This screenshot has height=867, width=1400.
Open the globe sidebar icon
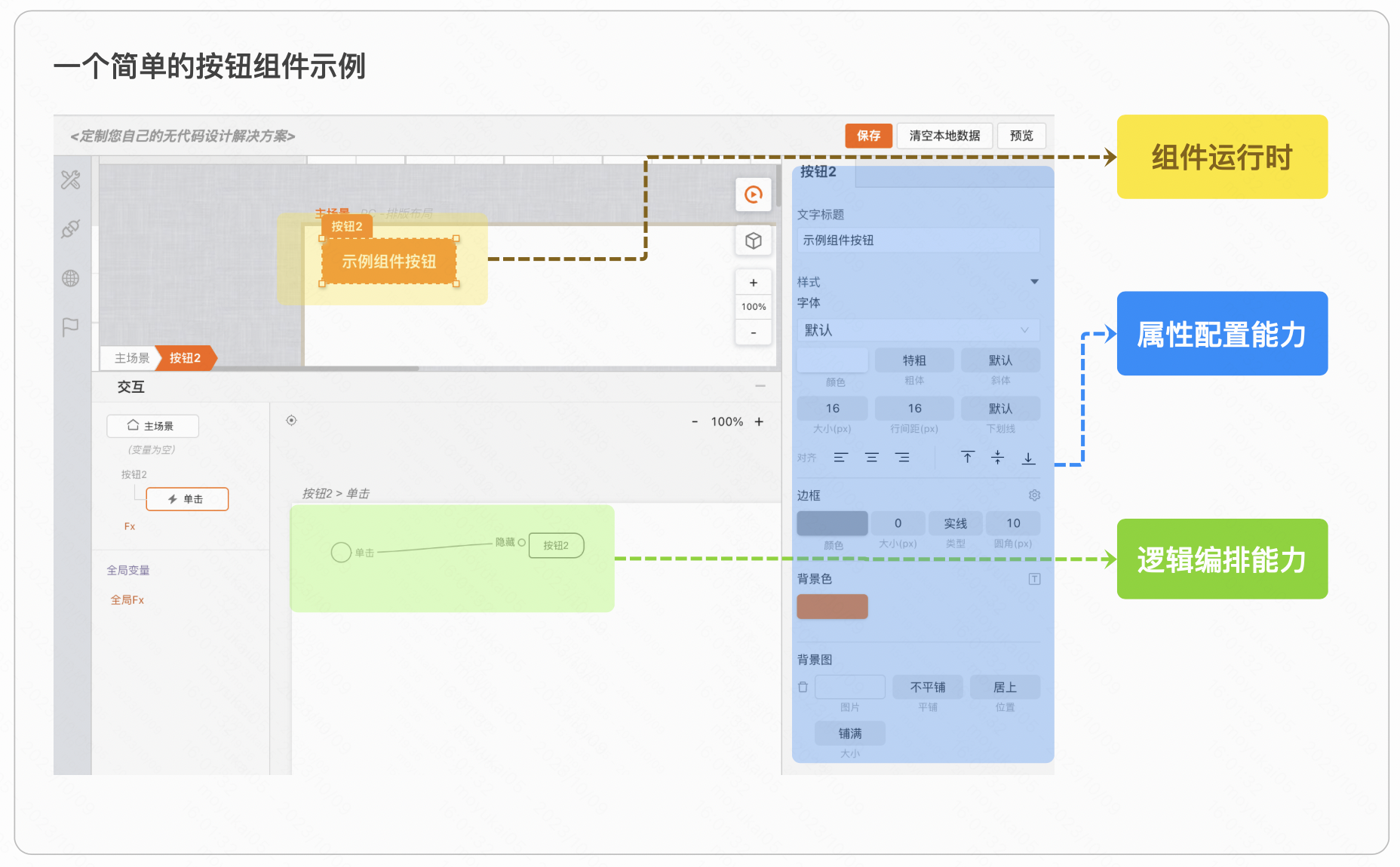pyautogui.click(x=71, y=278)
